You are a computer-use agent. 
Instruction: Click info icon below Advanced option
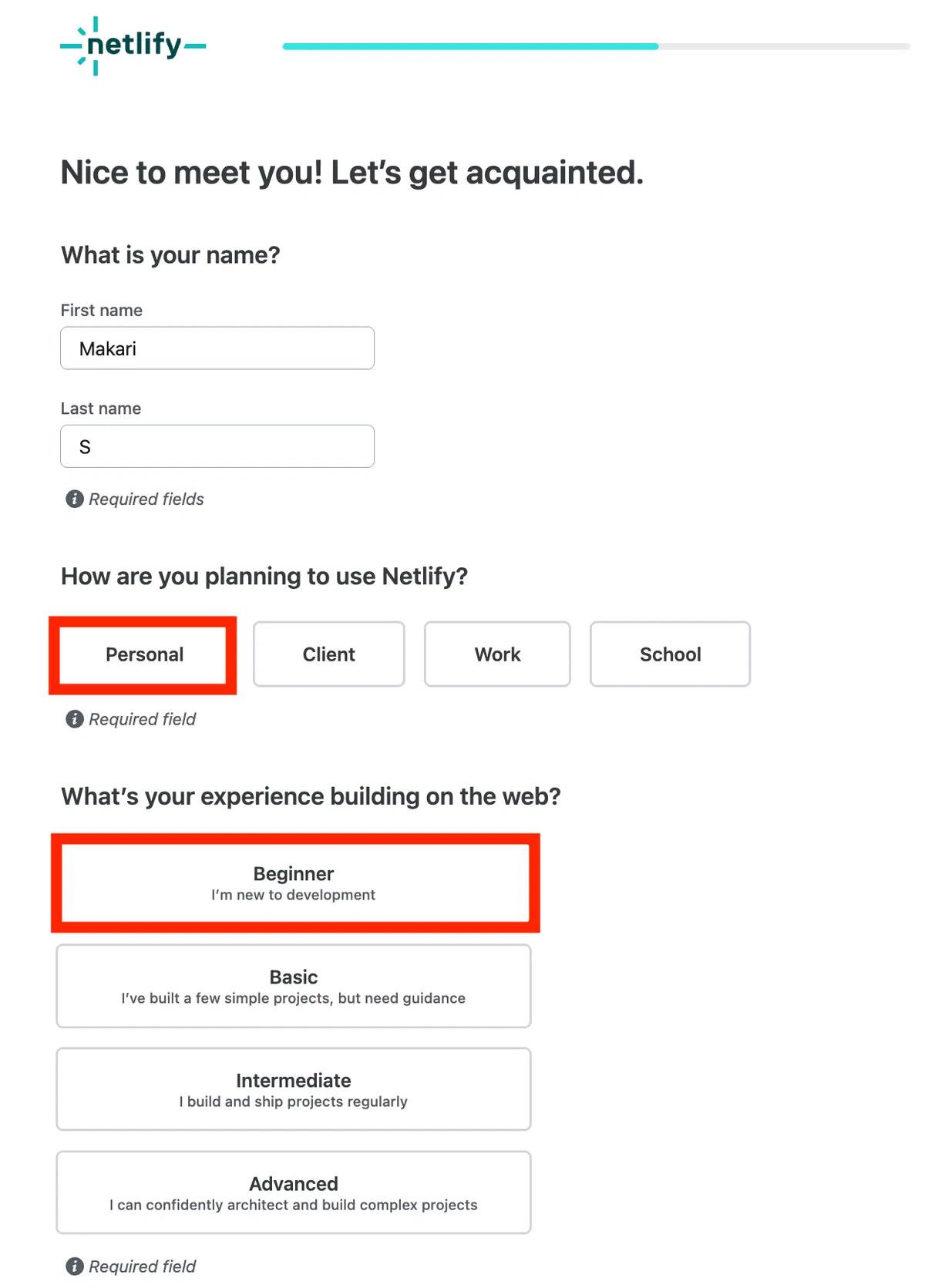tap(75, 1266)
